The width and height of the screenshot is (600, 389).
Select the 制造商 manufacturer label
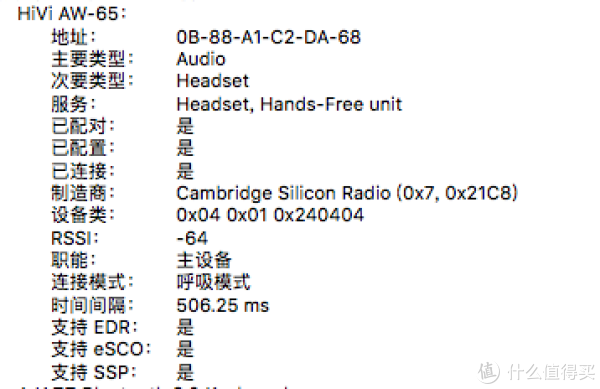[83, 193]
